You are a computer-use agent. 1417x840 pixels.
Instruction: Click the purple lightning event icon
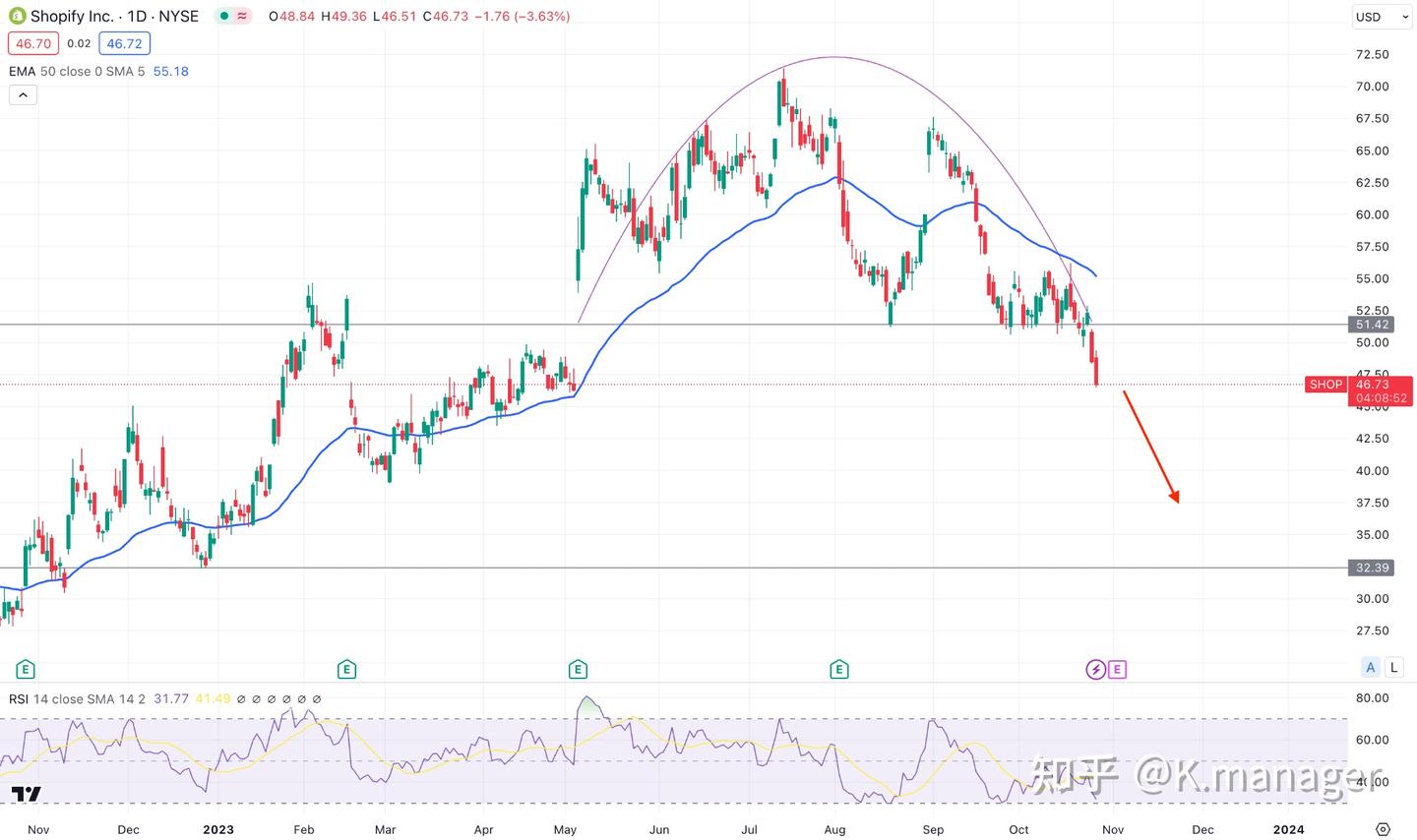pyautogui.click(x=1095, y=670)
